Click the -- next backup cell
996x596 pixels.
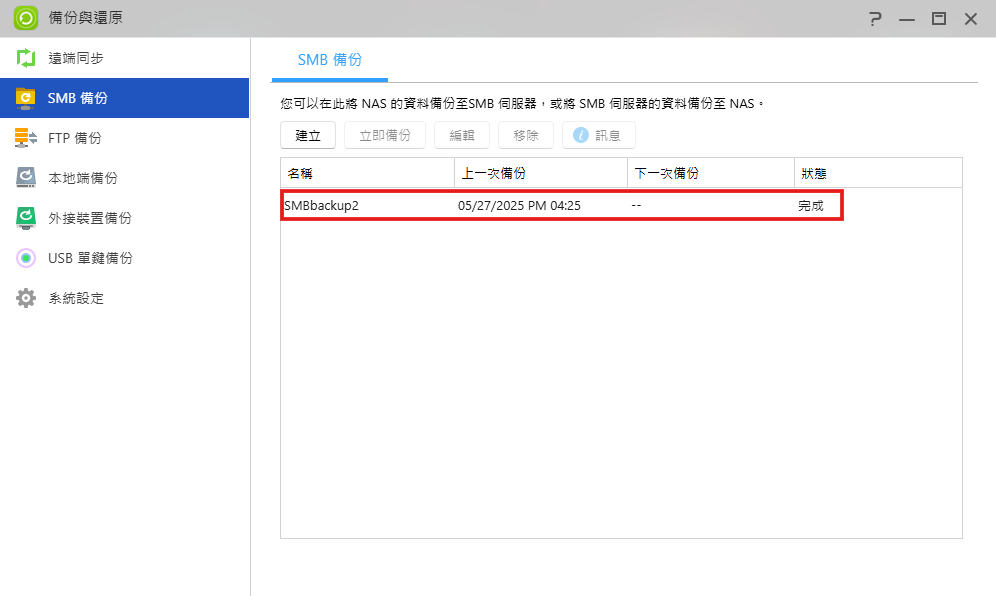[636, 206]
